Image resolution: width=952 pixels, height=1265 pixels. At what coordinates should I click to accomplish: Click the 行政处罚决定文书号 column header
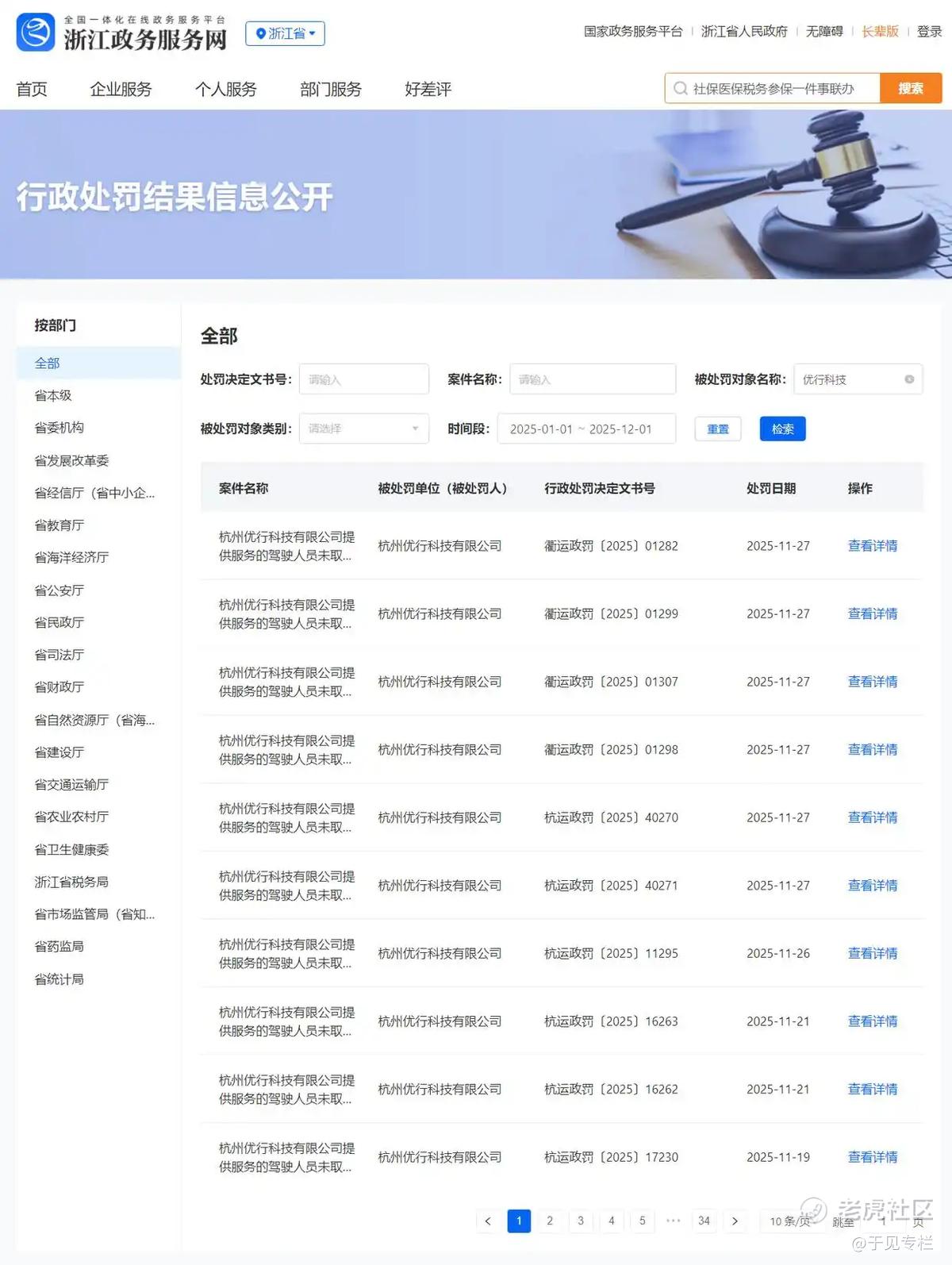pyautogui.click(x=600, y=488)
